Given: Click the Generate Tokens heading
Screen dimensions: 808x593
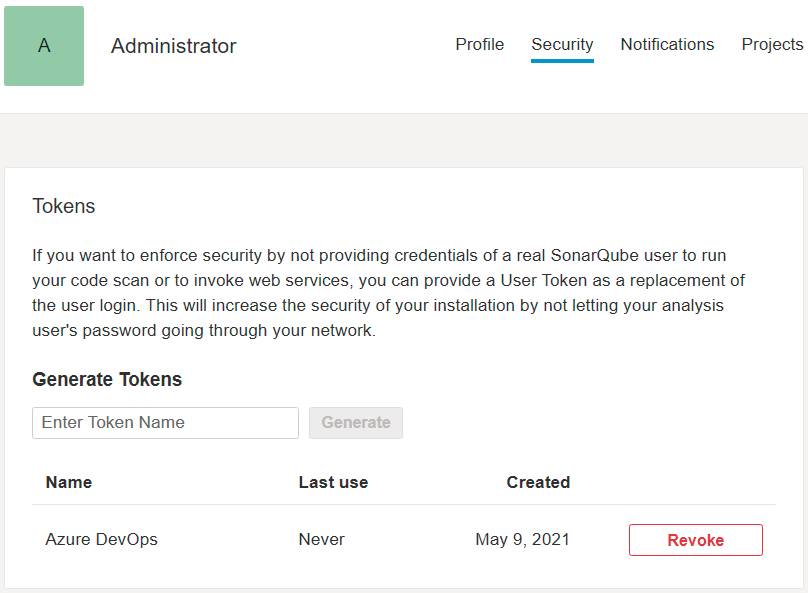Looking at the screenshot, I should (x=107, y=379).
